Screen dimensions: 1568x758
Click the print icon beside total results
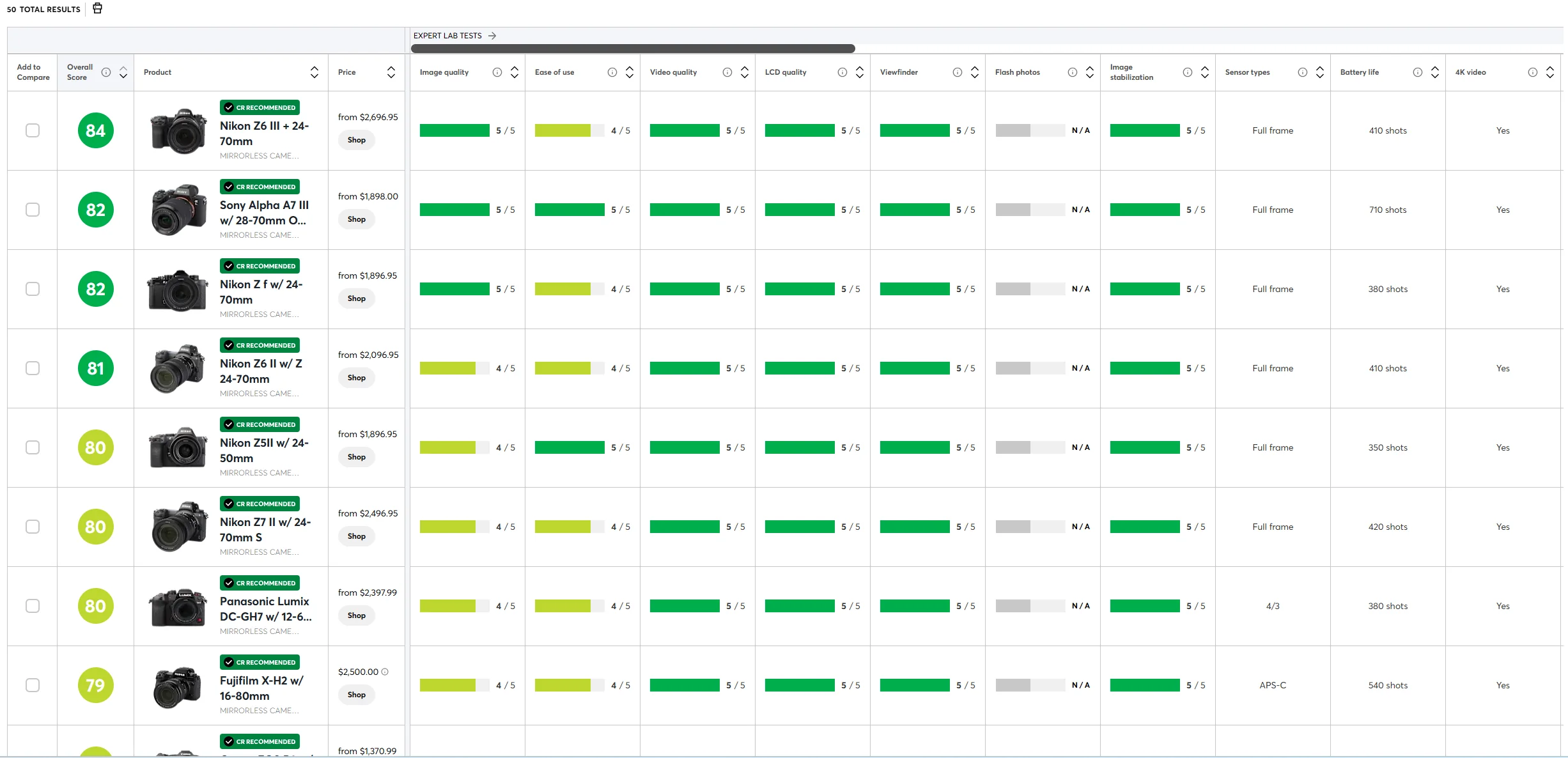(x=97, y=8)
